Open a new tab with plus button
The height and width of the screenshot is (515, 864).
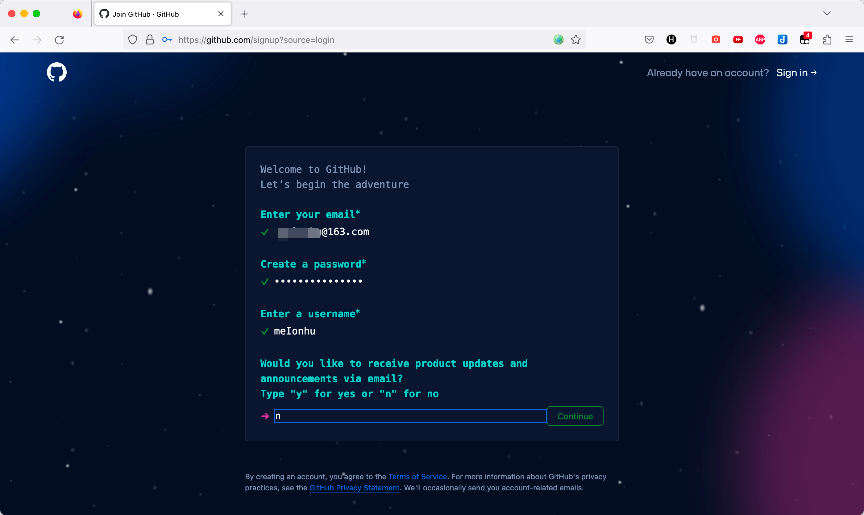pos(244,14)
